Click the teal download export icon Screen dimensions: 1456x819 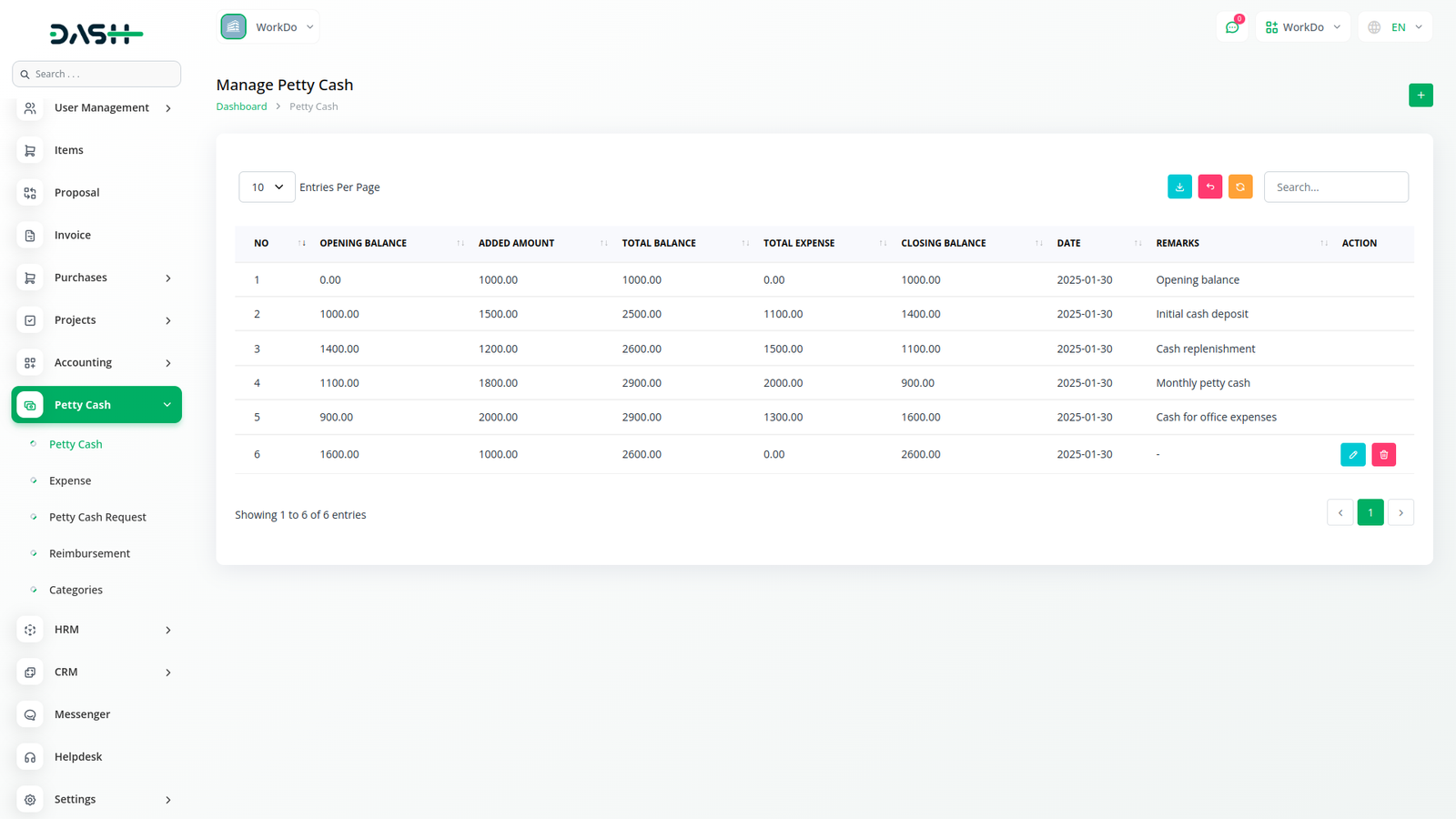1179,187
